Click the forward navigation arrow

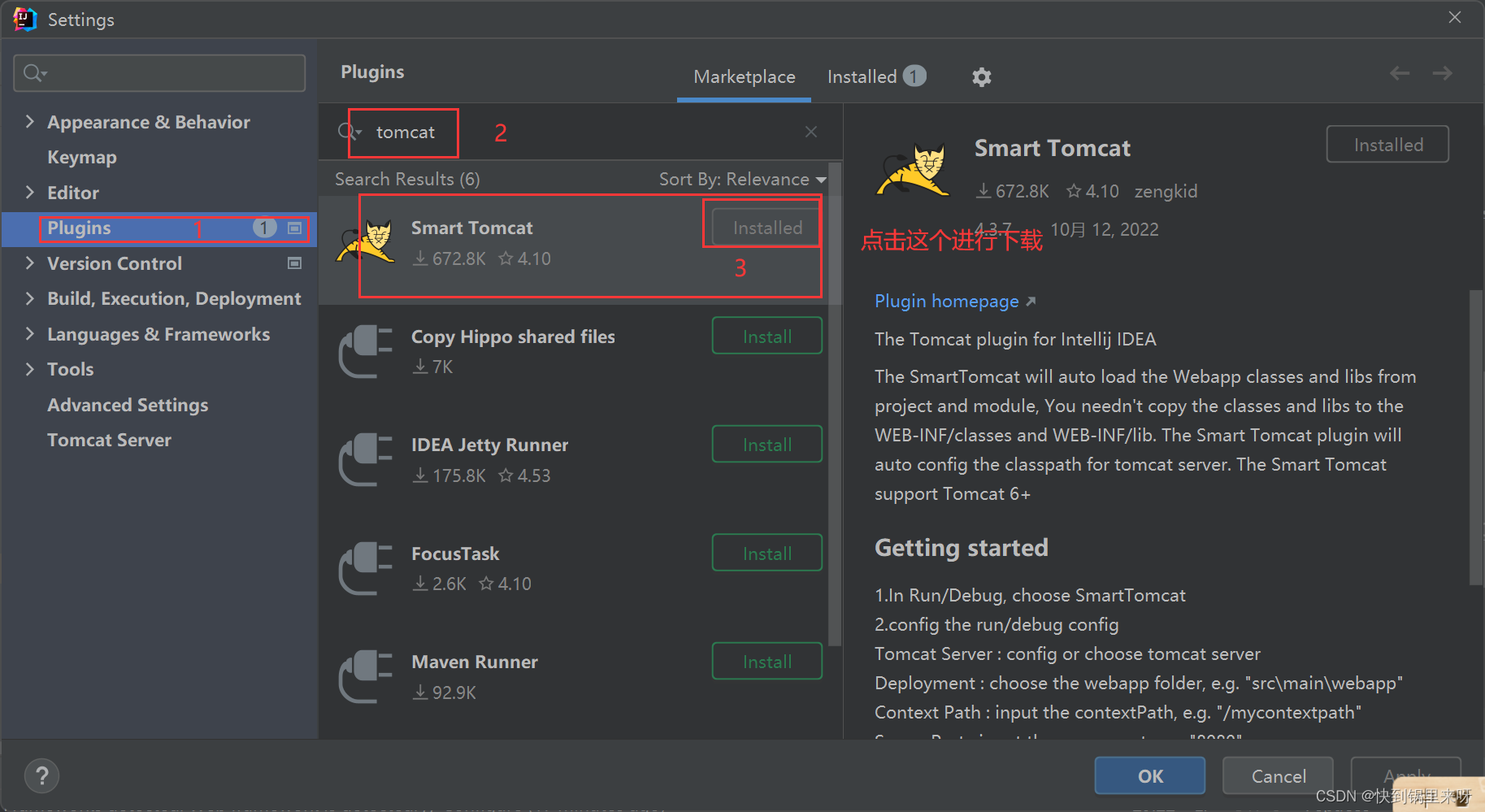point(1443,73)
